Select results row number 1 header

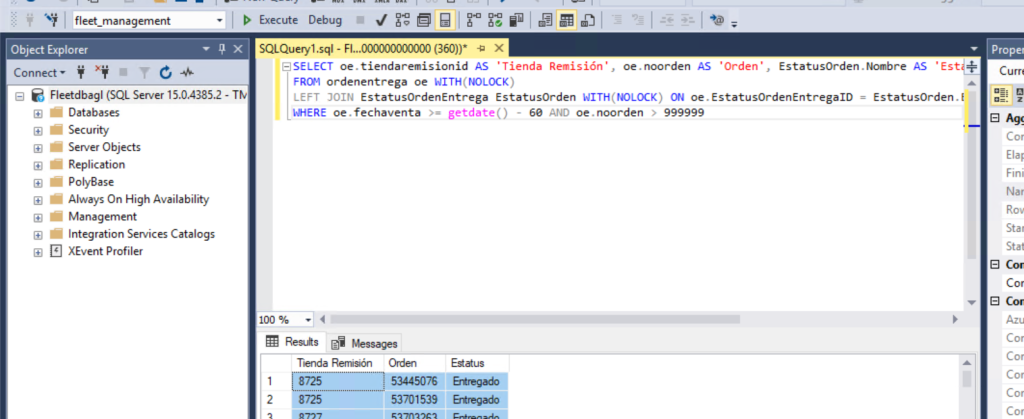276,381
